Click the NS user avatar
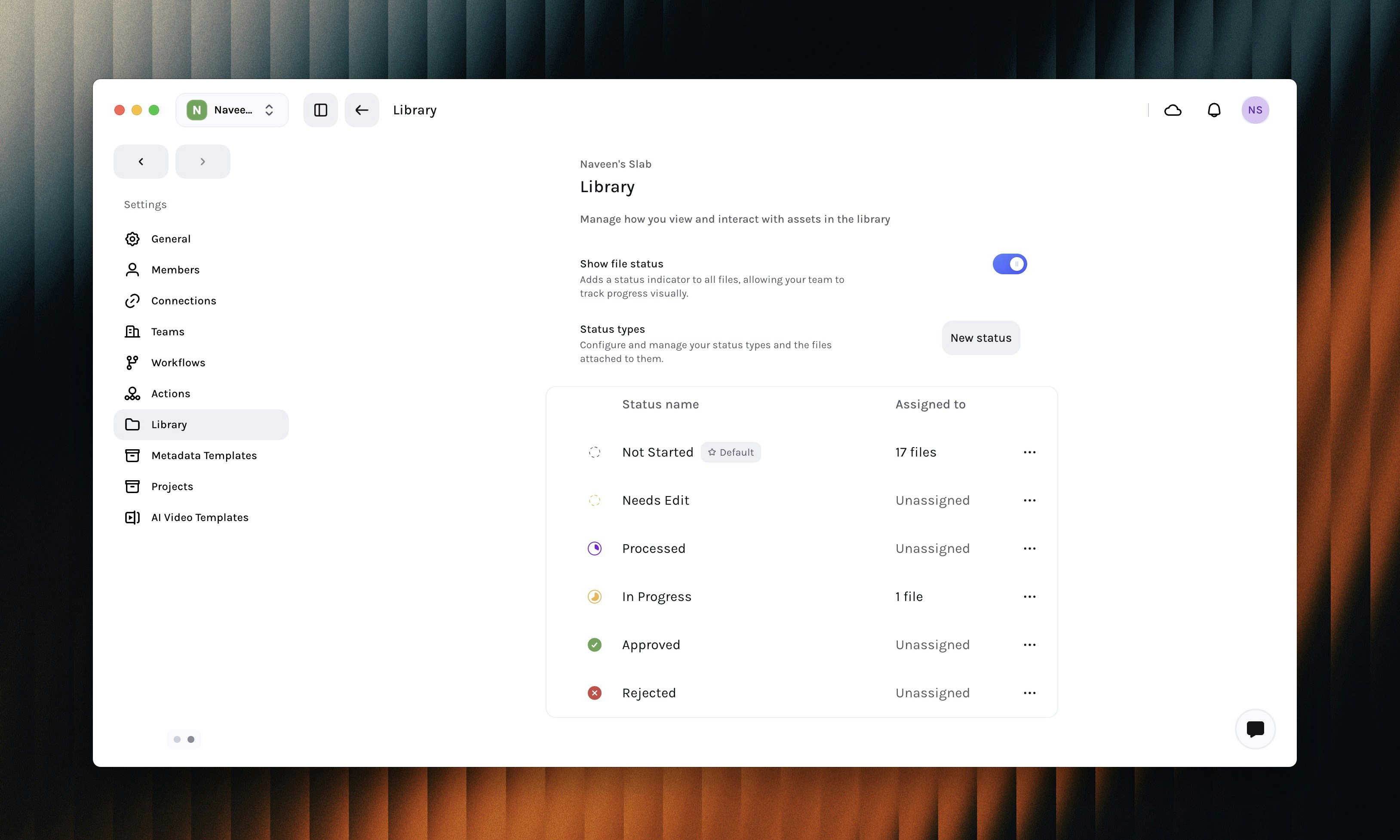This screenshot has width=1400, height=840. [1255, 110]
